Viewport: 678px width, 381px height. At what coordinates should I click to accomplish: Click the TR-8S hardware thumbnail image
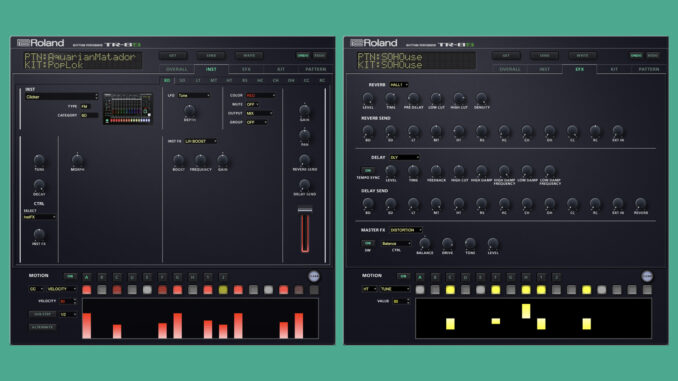point(128,109)
